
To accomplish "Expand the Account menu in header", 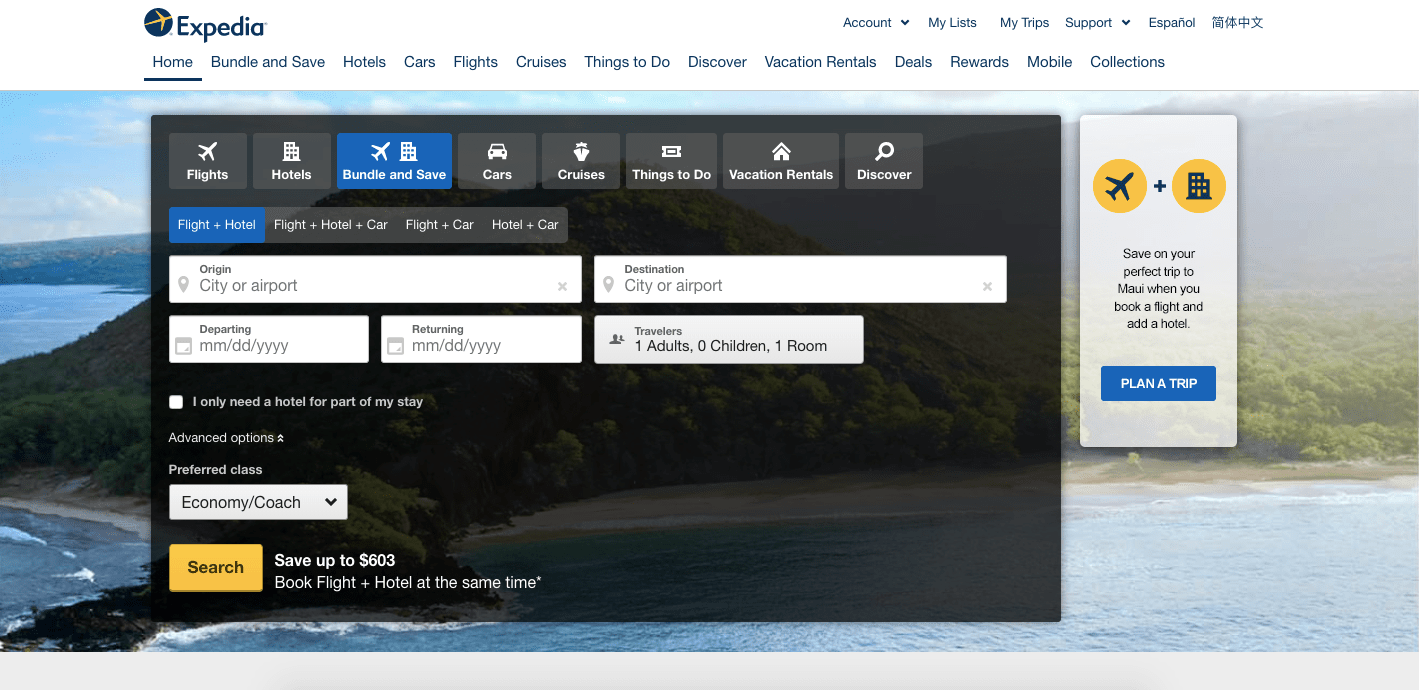I will tap(876, 22).
